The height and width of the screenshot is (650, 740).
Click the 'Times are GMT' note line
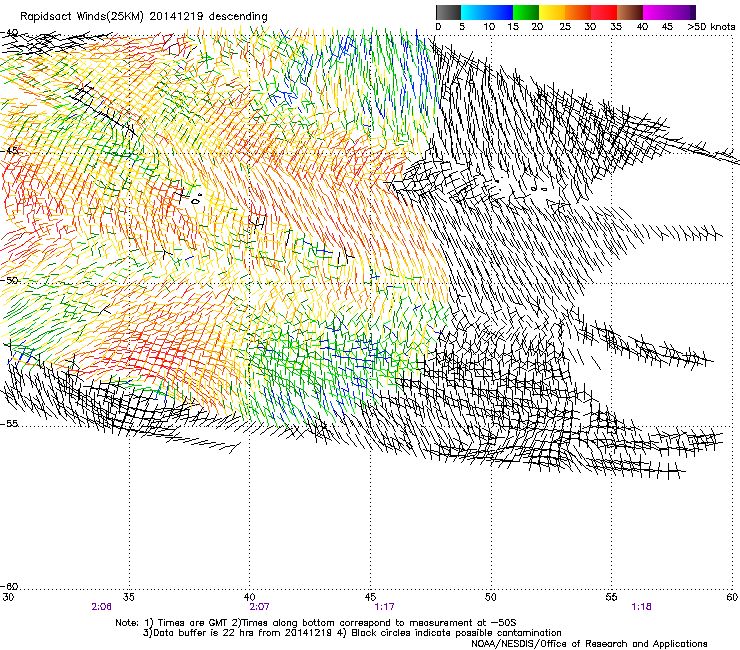tap(316, 623)
